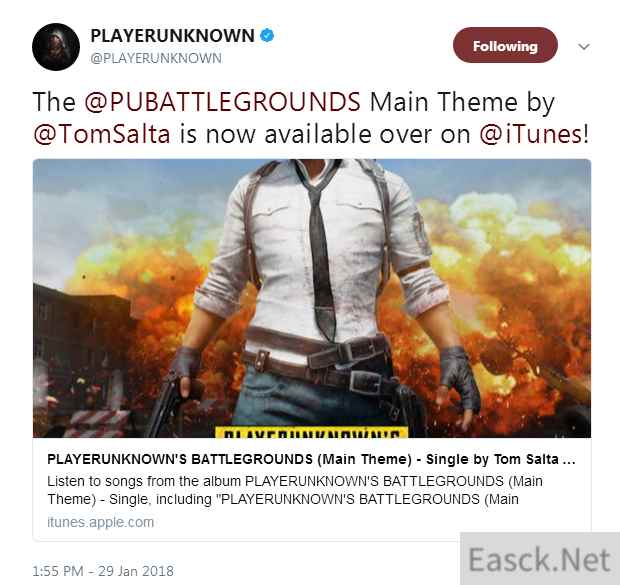Open the @PUBATTLEGROUNDS mention
Viewport: 620px width, 585px height.
(222, 102)
